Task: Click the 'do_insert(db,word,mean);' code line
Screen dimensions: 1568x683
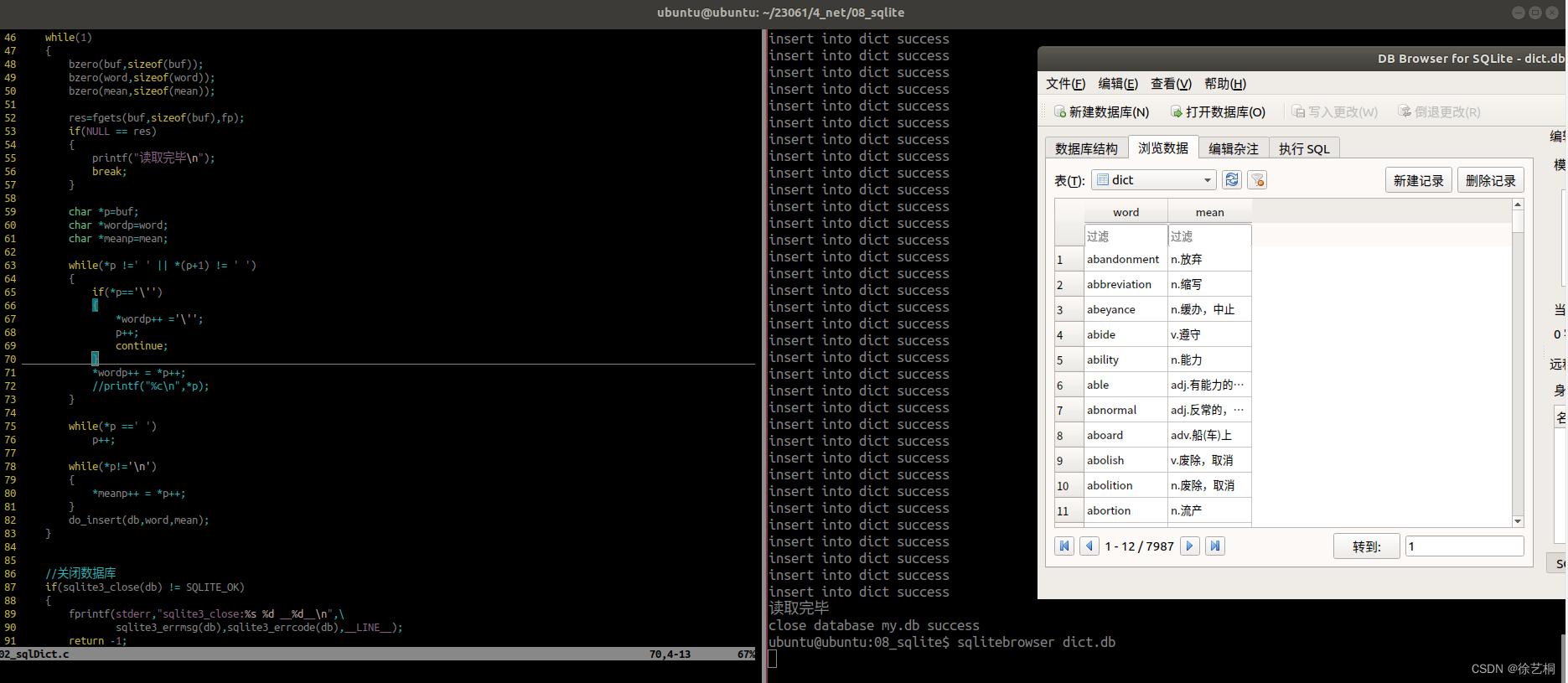Action: tap(139, 520)
